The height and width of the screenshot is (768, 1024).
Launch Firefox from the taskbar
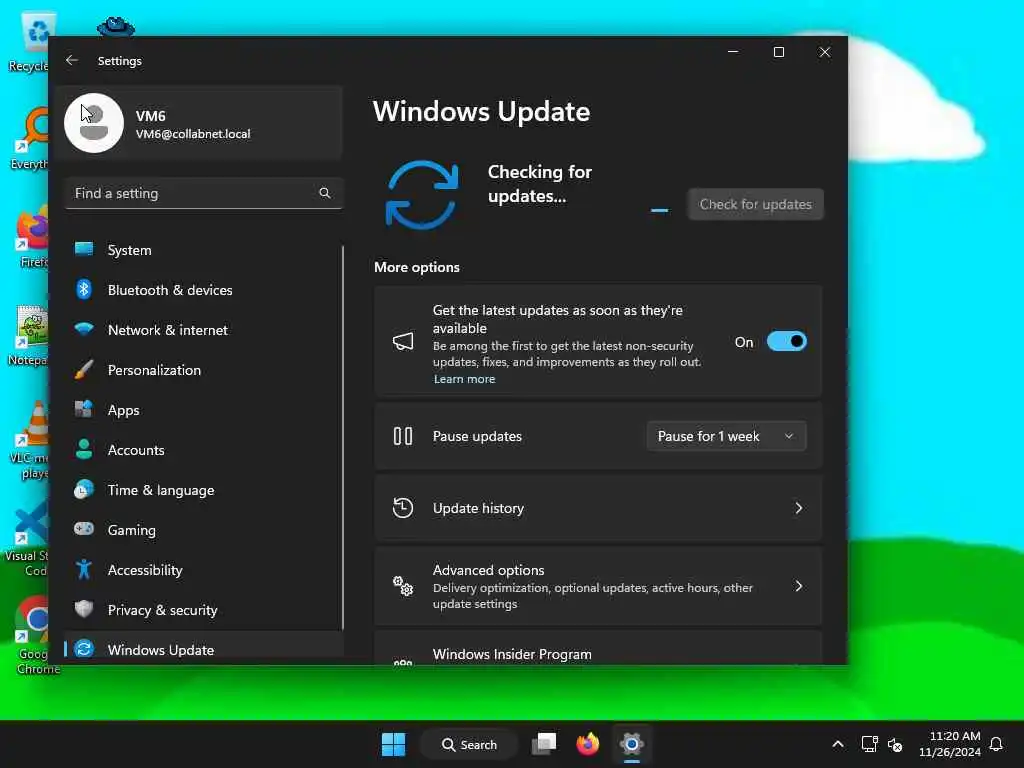click(588, 744)
